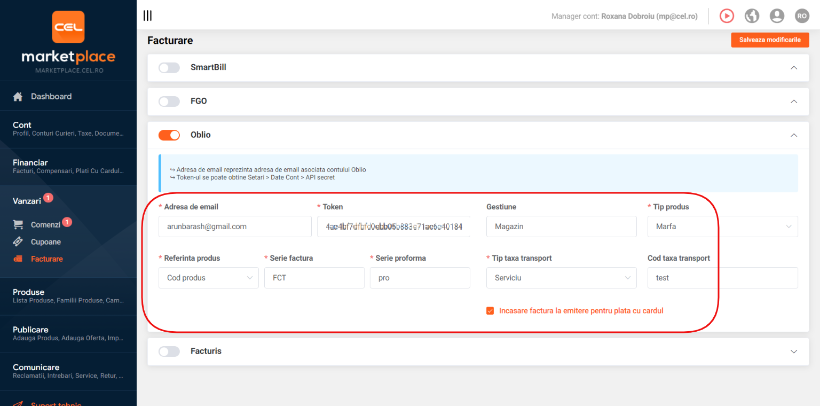This screenshot has height=406, width=820.
Task: Click the Facturare invoice icon
Action: (x=18, y=259)
